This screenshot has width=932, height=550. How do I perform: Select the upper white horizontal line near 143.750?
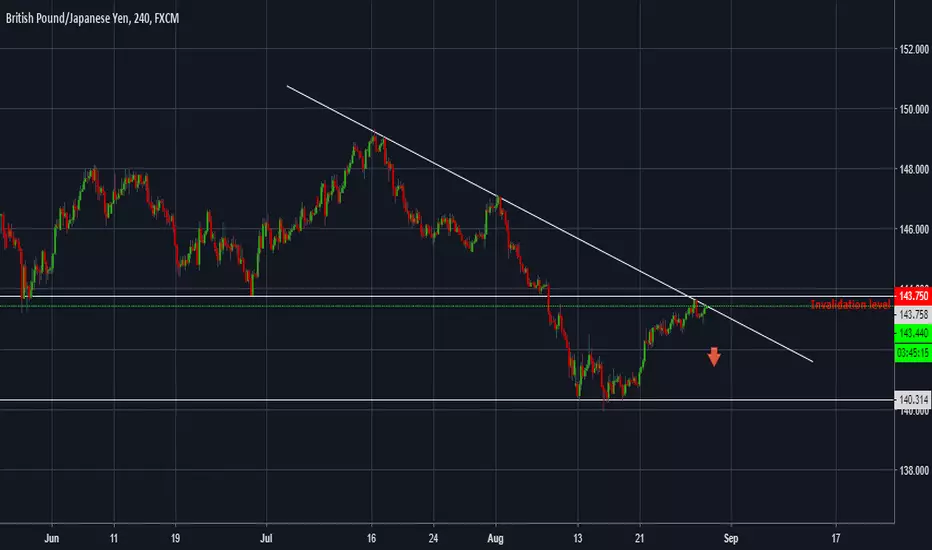447,296
